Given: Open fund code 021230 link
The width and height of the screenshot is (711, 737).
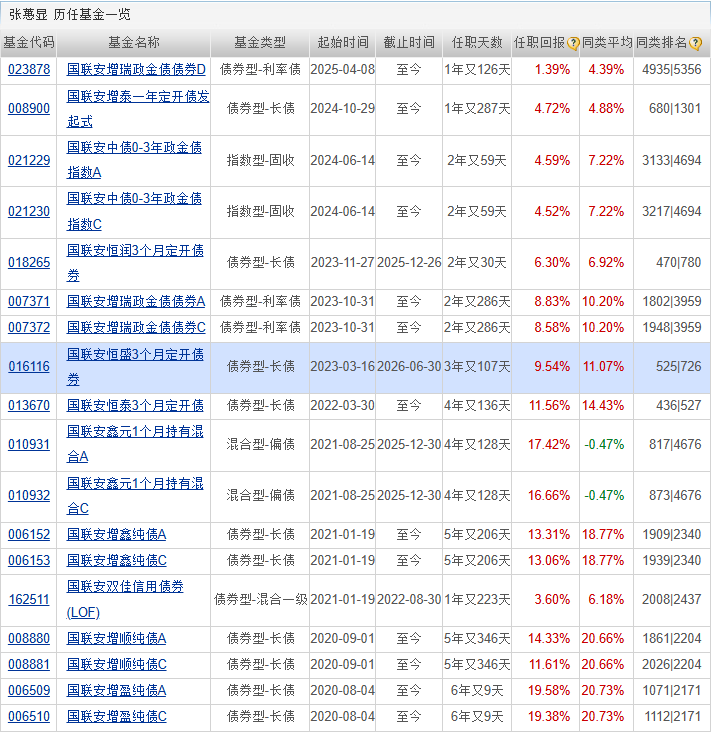Looking at the screenshot, I should (29, 212).
